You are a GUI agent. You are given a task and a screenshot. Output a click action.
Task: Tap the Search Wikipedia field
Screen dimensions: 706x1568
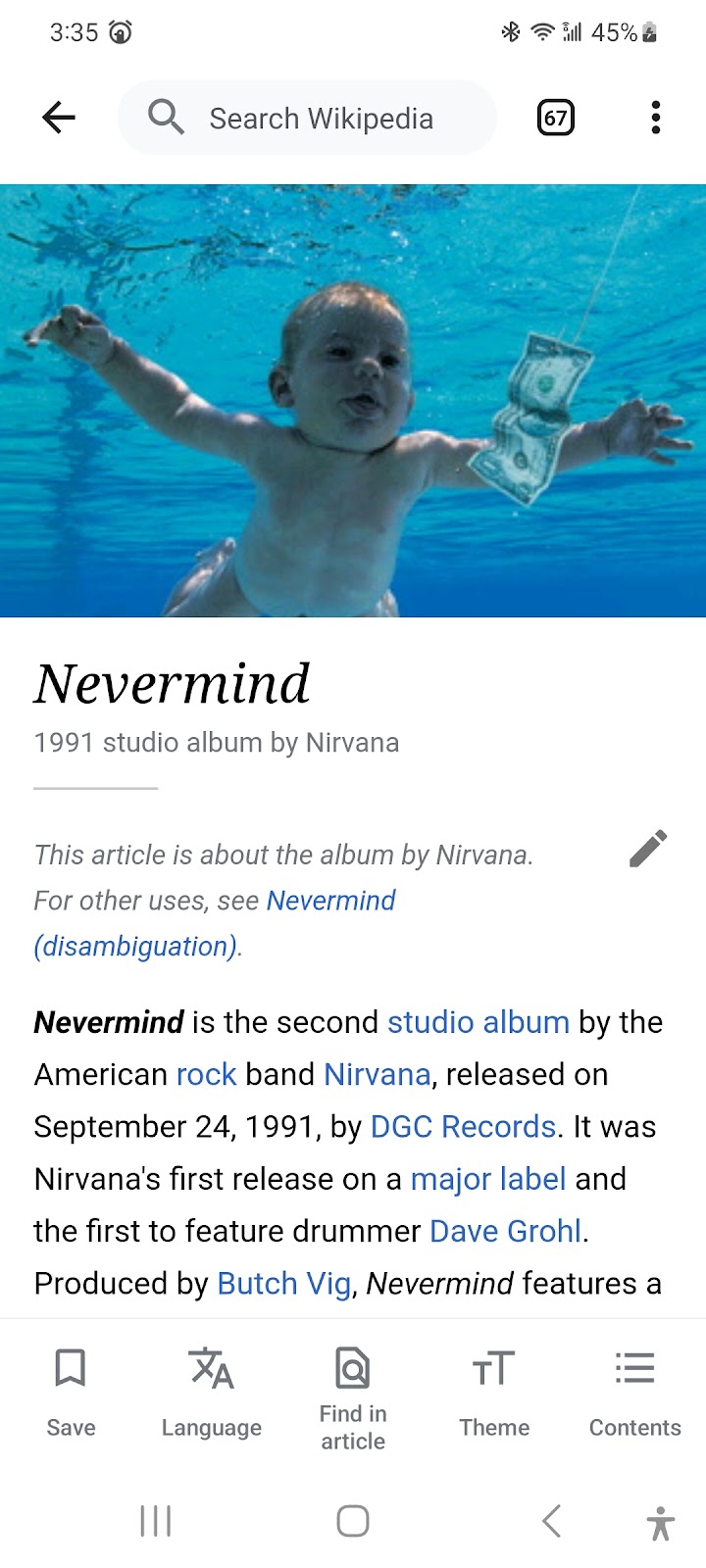[x=307, y=119]
